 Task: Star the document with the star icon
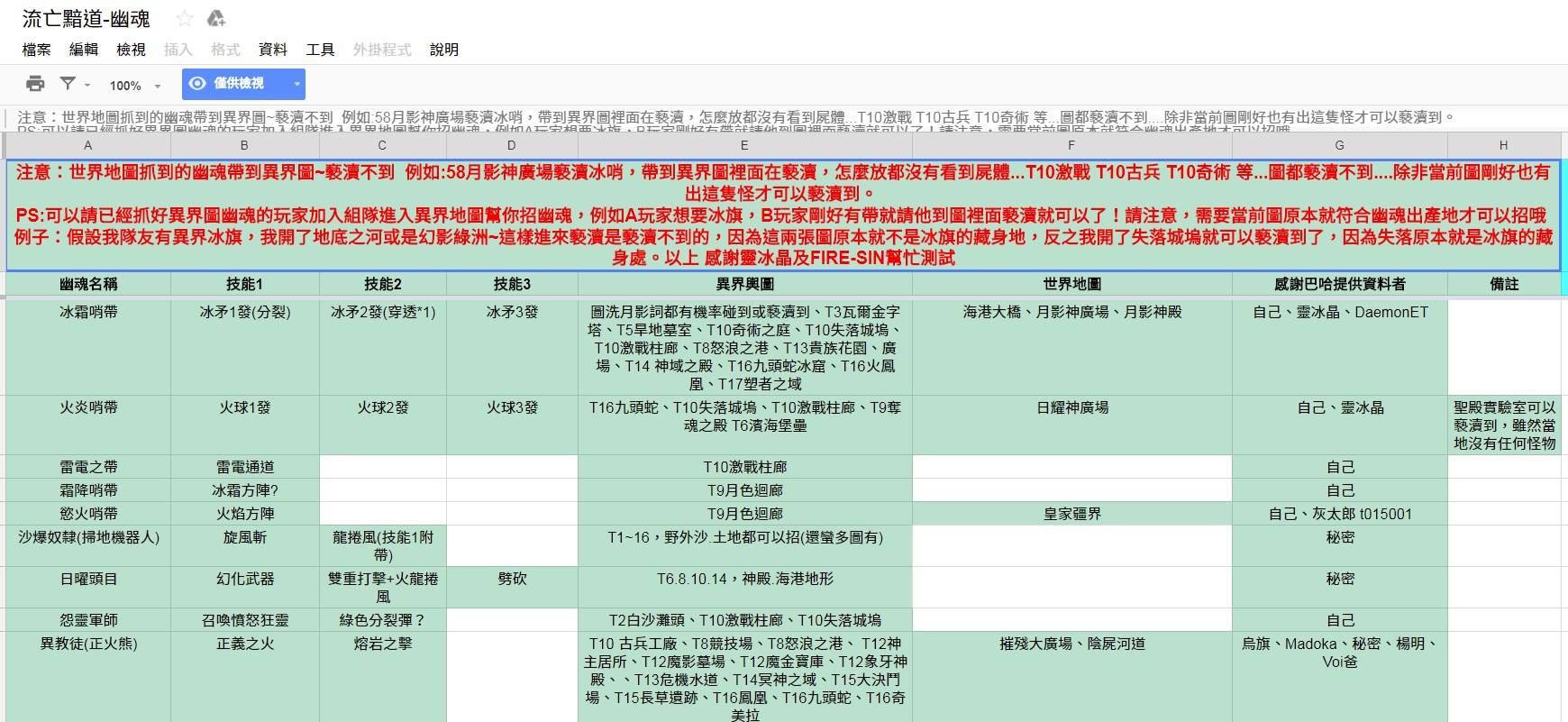[x=185, y=18]
